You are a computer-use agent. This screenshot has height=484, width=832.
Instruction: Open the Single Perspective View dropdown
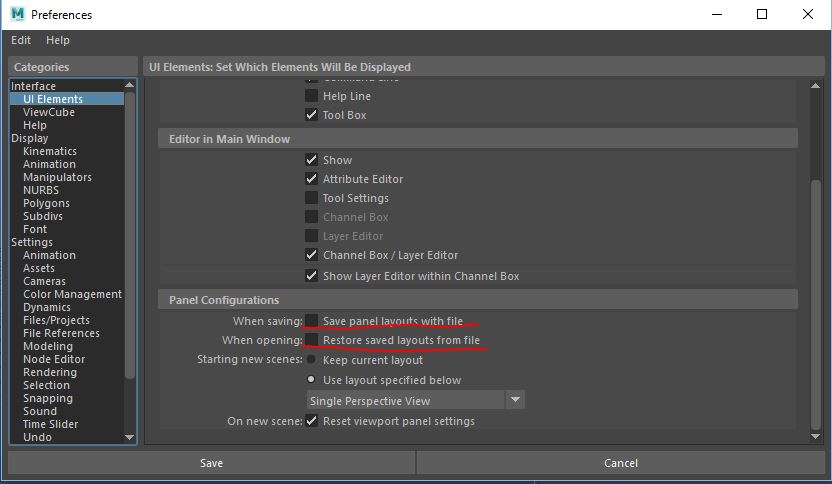(415, 400)
